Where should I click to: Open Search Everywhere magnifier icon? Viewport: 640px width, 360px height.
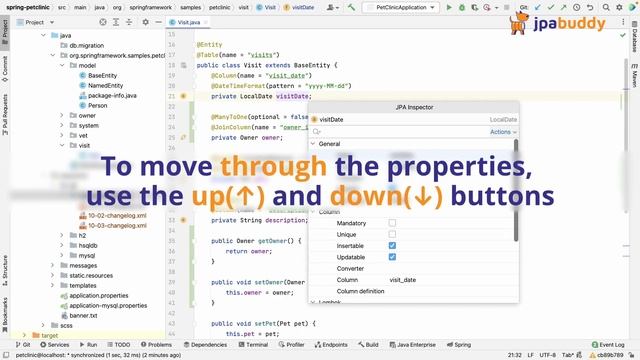pos(606,7)
